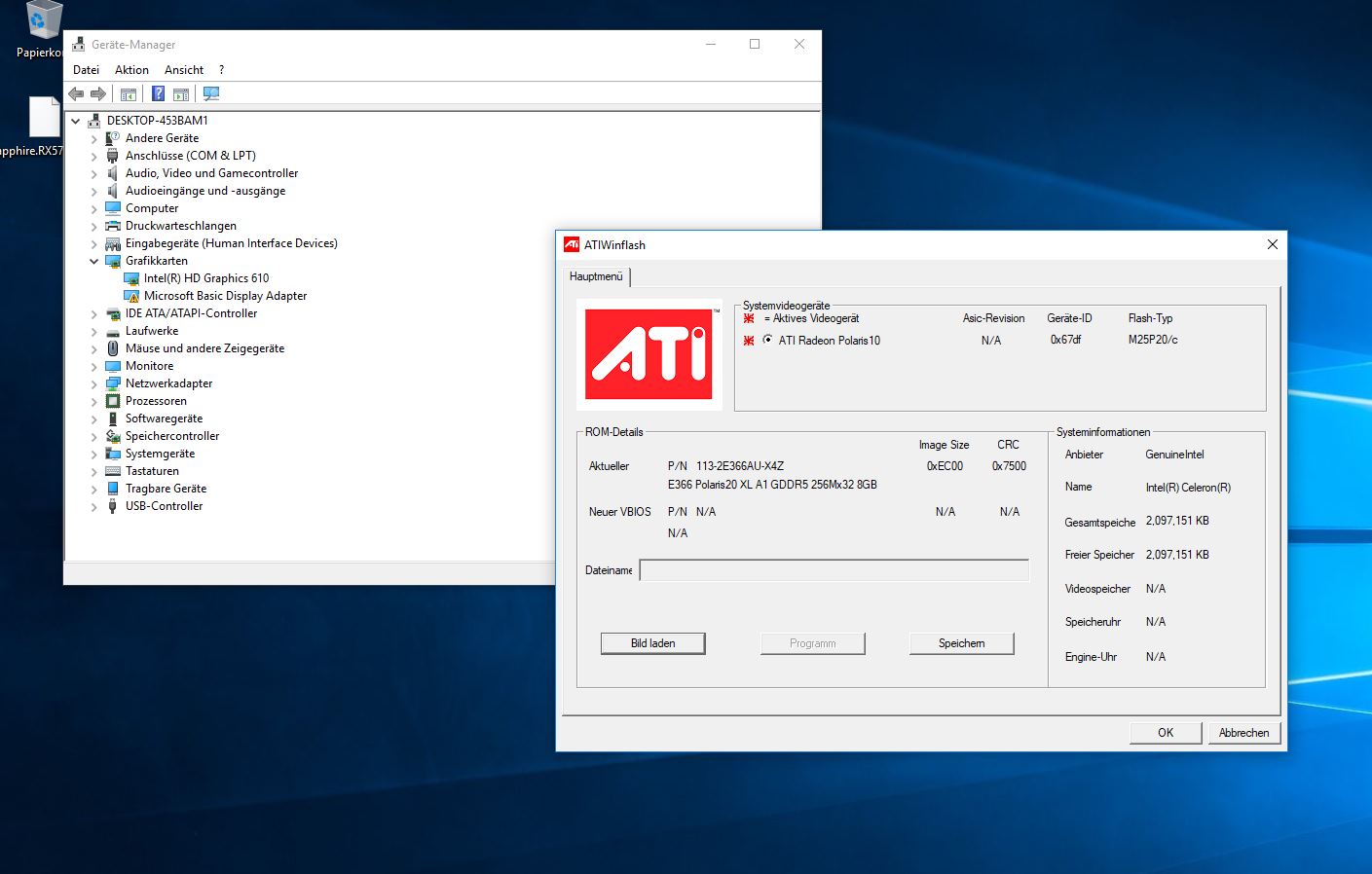The image size is (1372, 874).
Task: Expand the Andere Geräte category
Action: point(94,138)
